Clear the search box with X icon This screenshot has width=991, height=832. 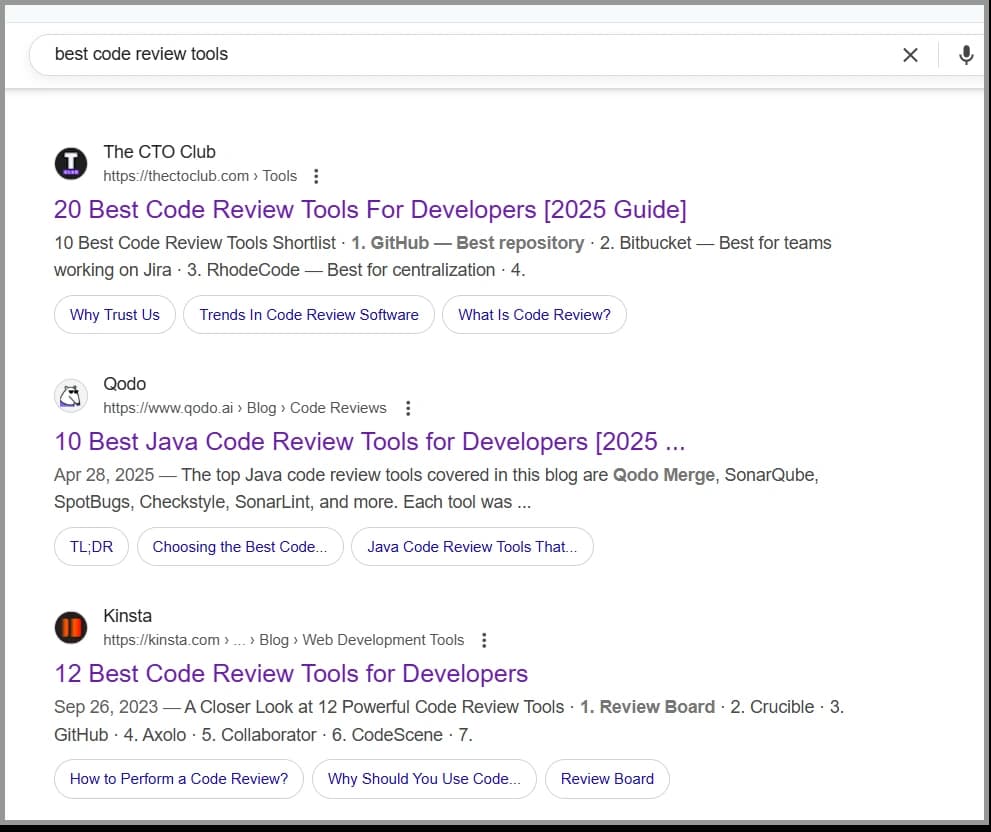pos(910,55)
